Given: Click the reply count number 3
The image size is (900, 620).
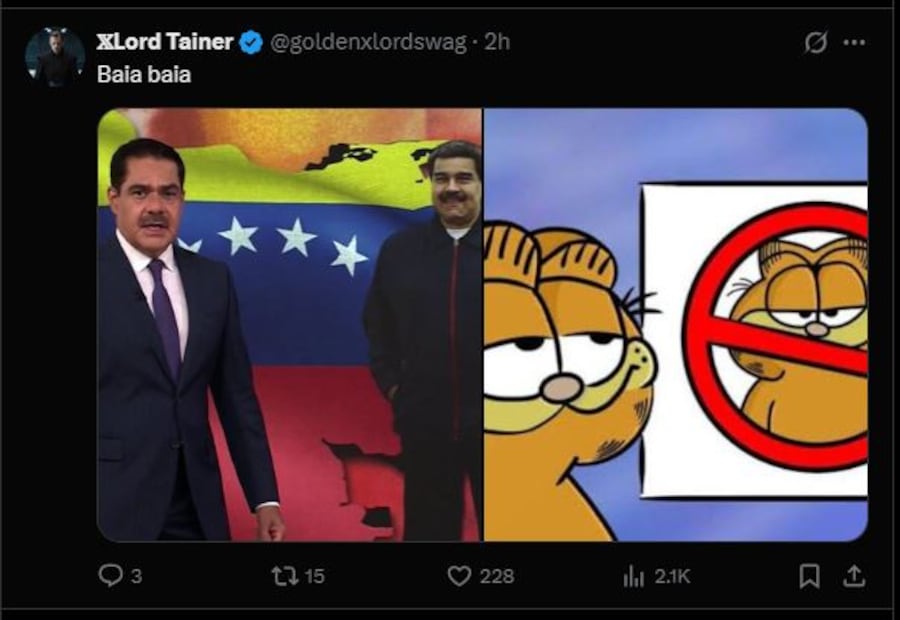Looking at the screenshot, I should [136, 576].
